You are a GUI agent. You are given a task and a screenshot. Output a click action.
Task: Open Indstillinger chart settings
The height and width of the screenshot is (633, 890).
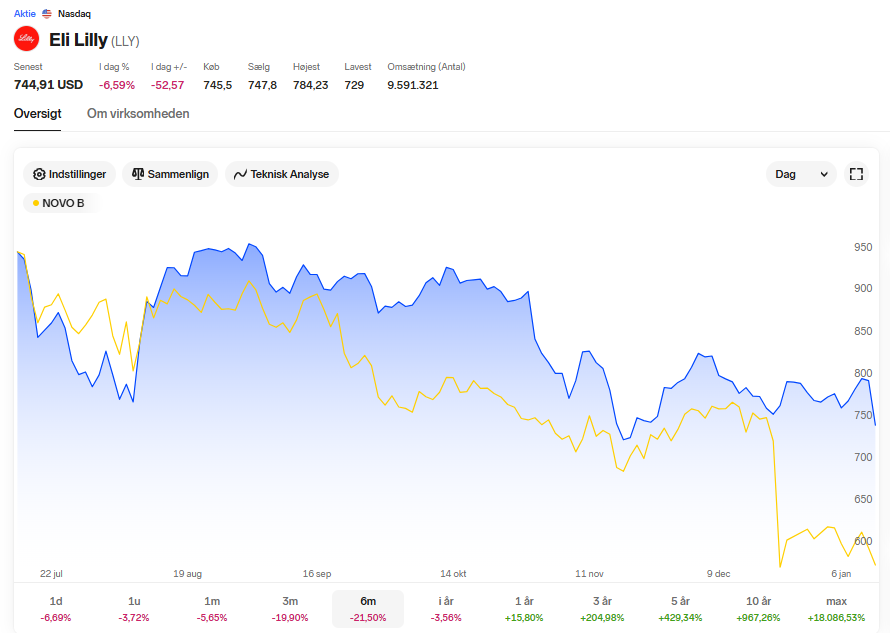(x=69, y=174)
